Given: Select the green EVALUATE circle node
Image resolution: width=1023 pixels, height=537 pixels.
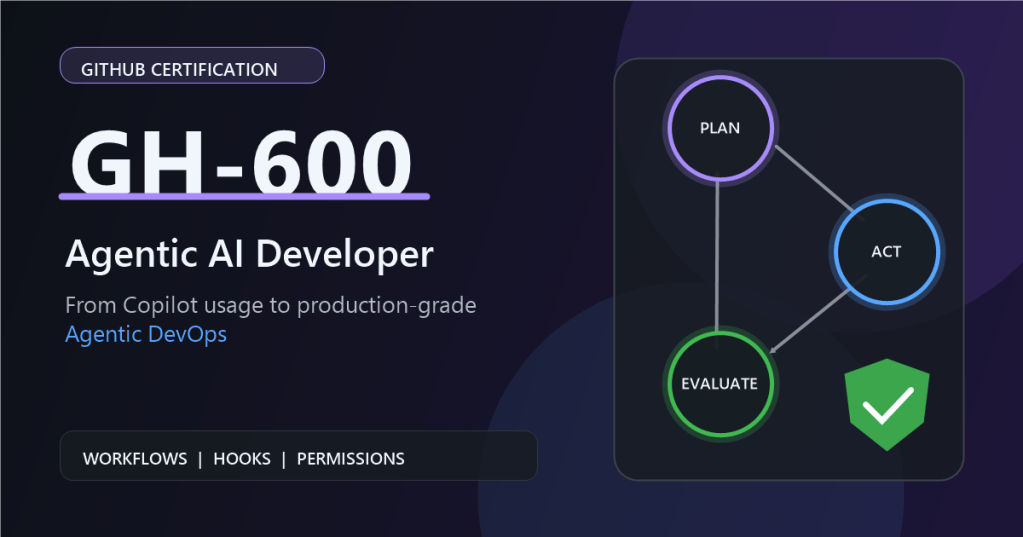Looking at the screenshot, I should tap(720, 384).
